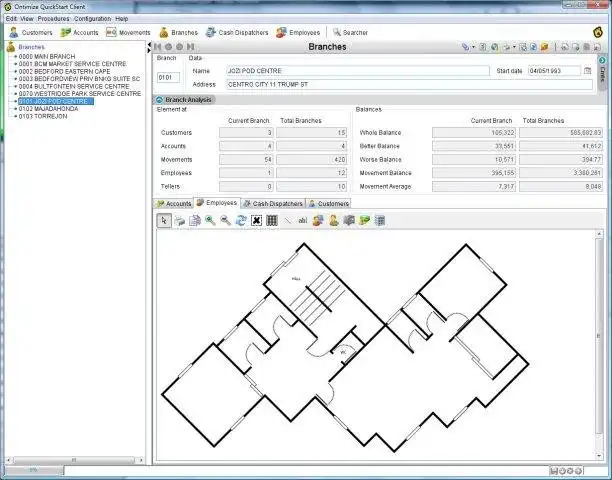Viewport: 612px width, 480px height.
Task: Open the Searcher tool
Action: [x=350, y=32]
